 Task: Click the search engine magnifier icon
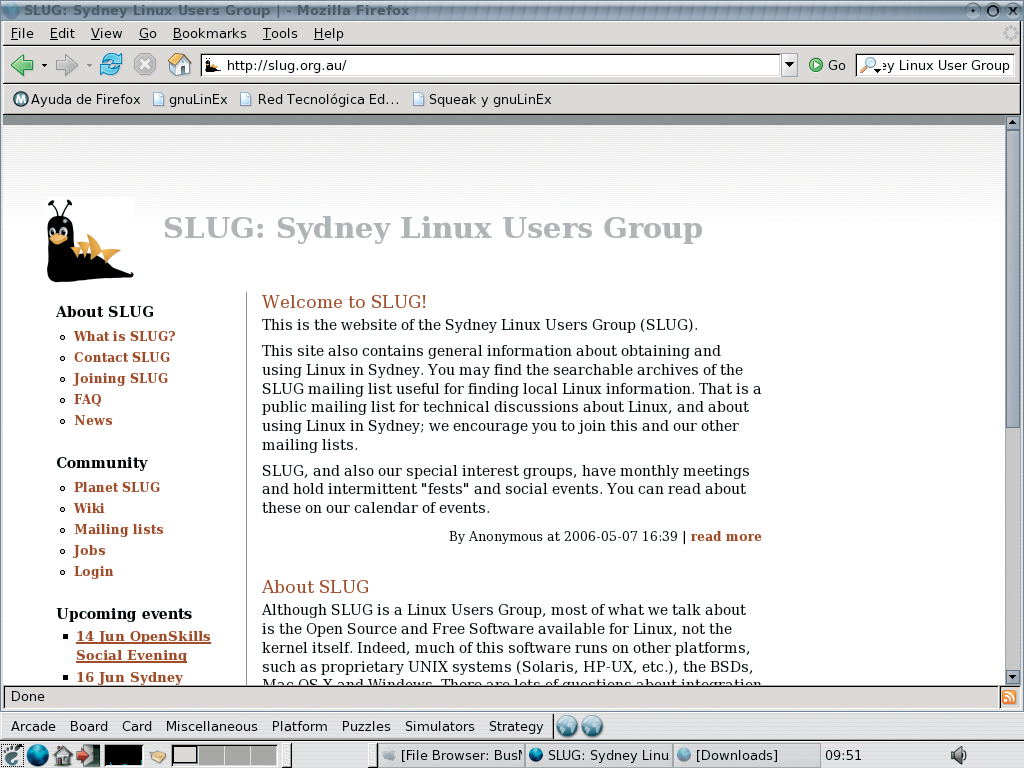tap(869, 65)
